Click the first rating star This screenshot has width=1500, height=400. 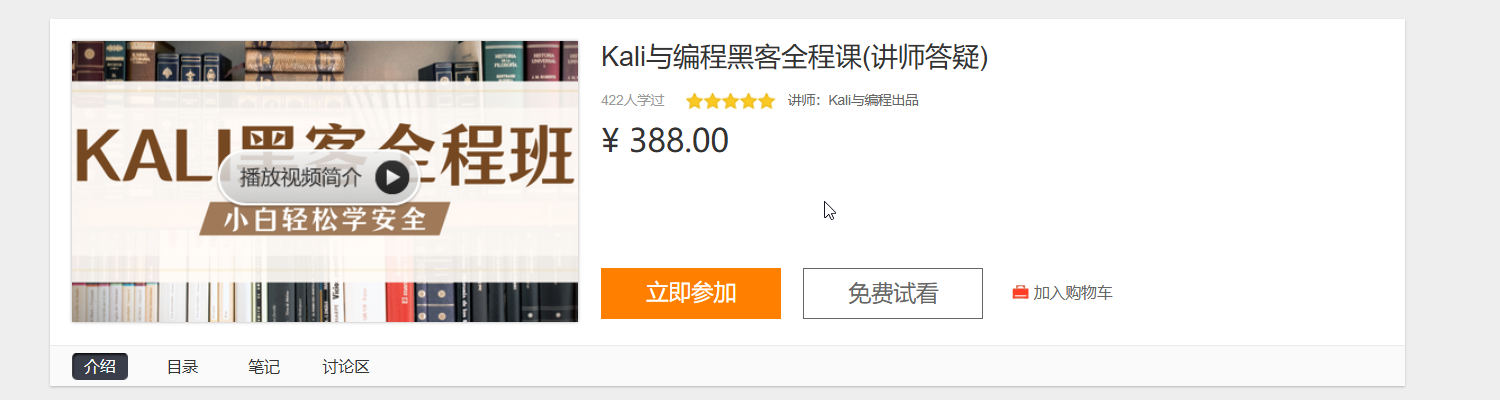point(694,101)
